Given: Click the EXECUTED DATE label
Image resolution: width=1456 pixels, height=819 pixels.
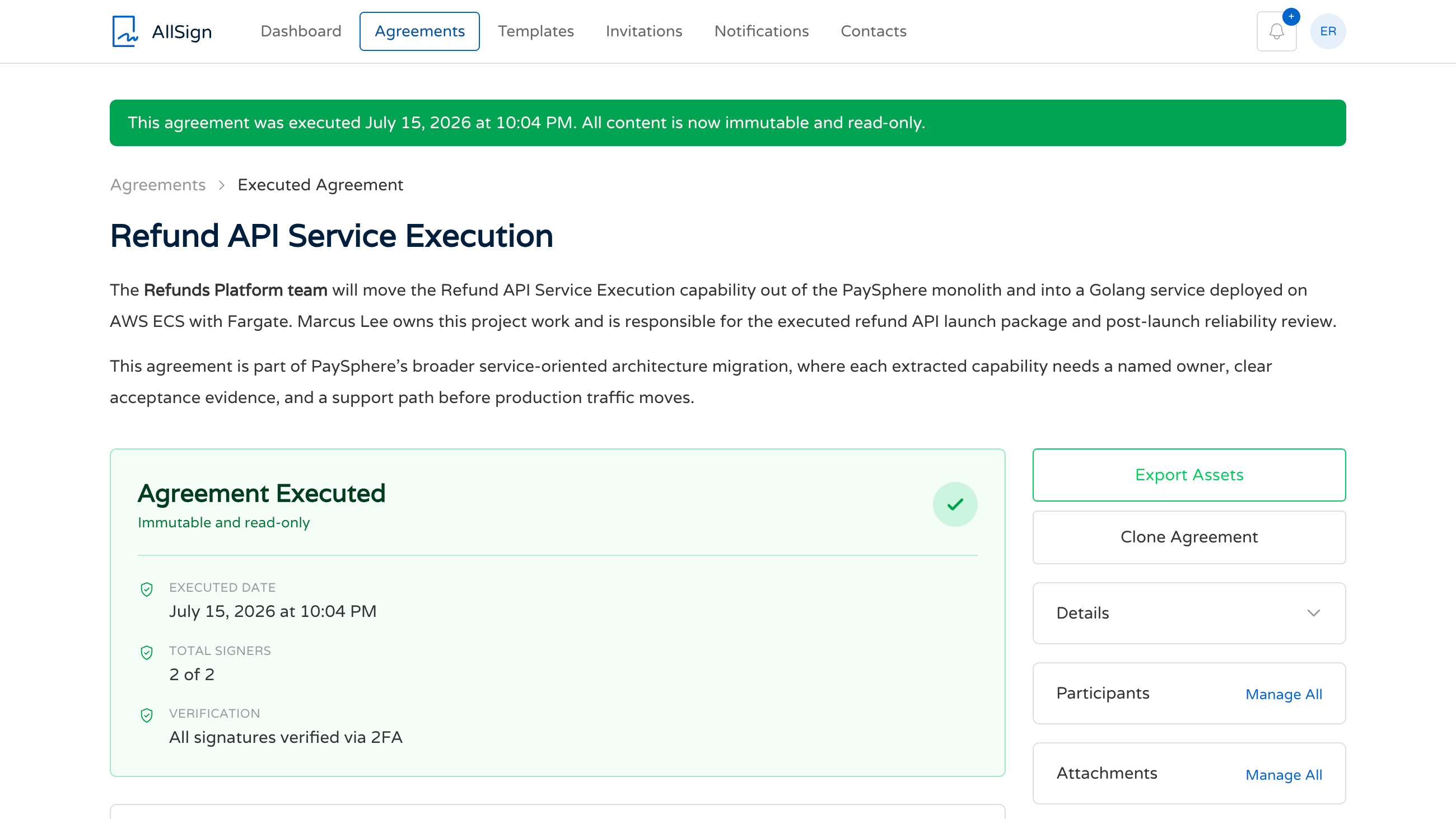Looking at the screenshot, I should coord(222,587).
